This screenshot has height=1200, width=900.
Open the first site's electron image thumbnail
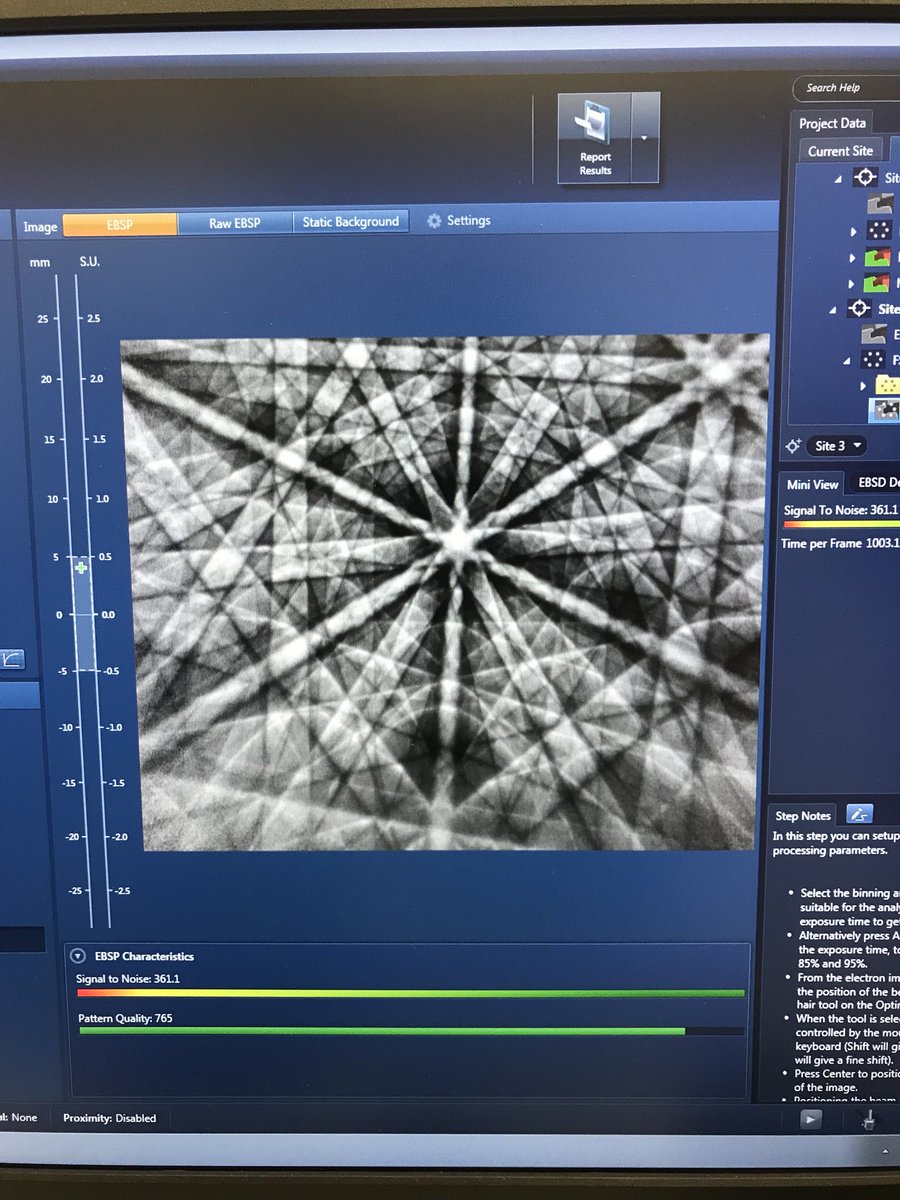(880, 204)
